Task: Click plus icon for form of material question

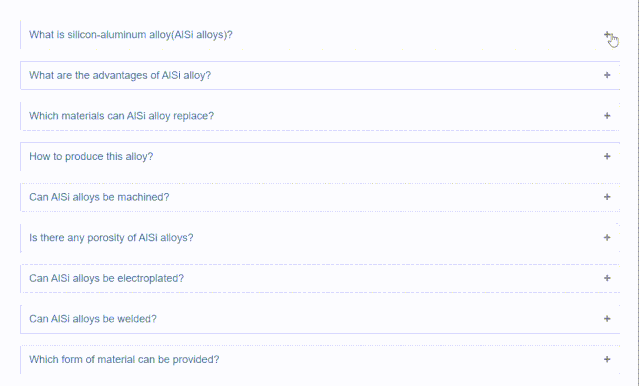Action: 607,359
